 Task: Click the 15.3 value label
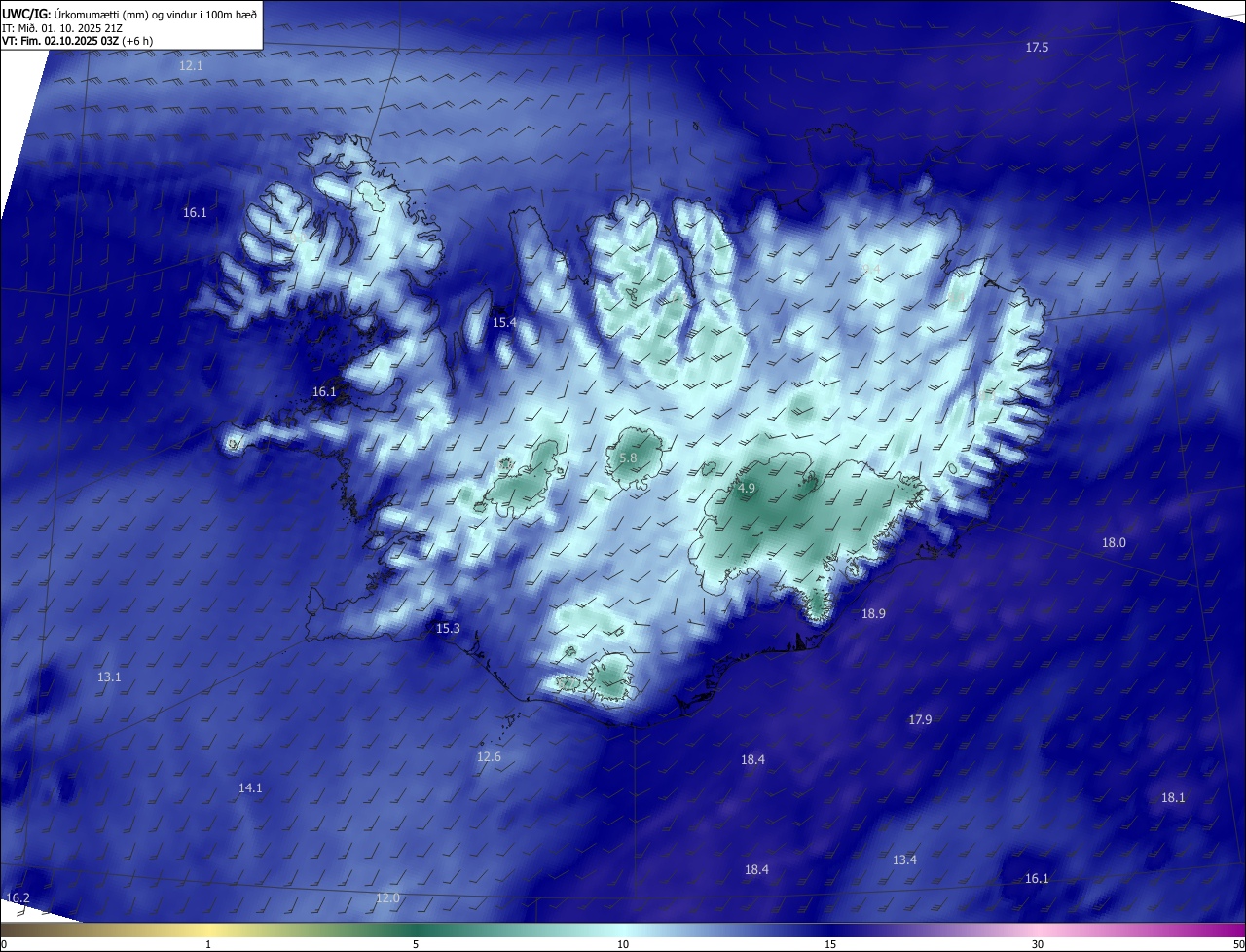(448, 629)
